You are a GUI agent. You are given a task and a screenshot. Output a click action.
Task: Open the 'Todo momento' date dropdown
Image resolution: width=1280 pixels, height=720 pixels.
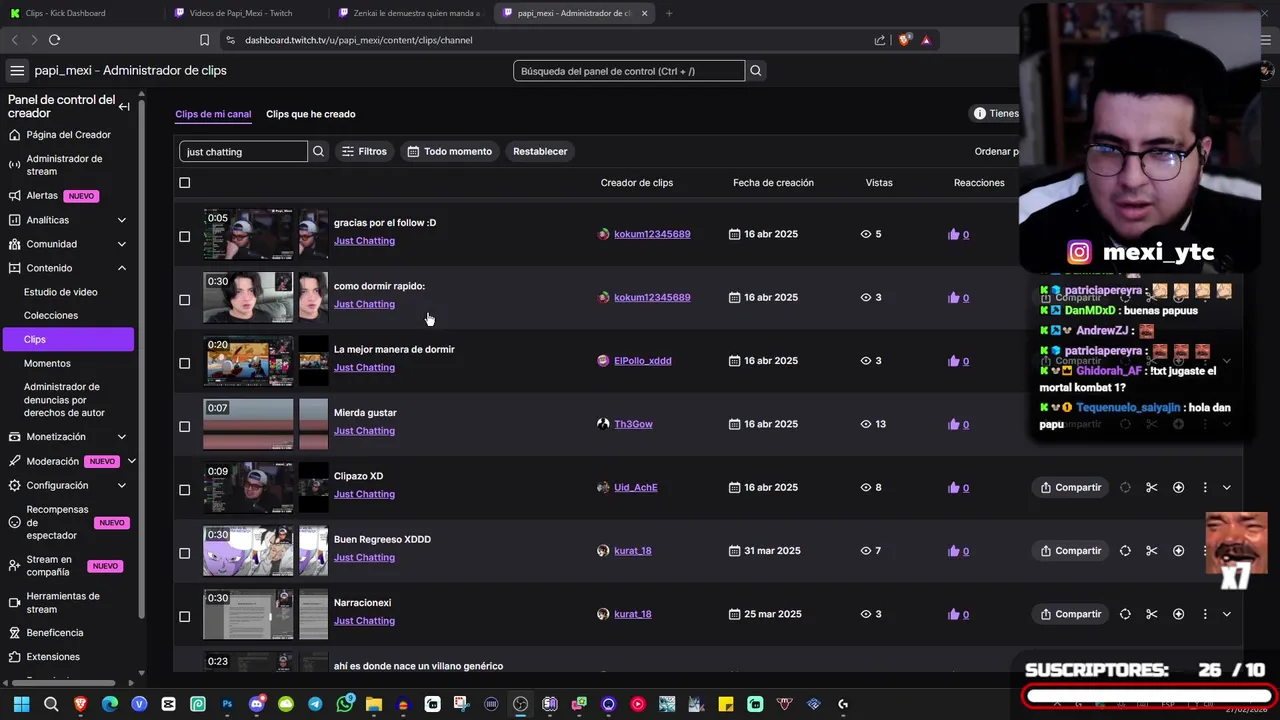coord(450,152)
